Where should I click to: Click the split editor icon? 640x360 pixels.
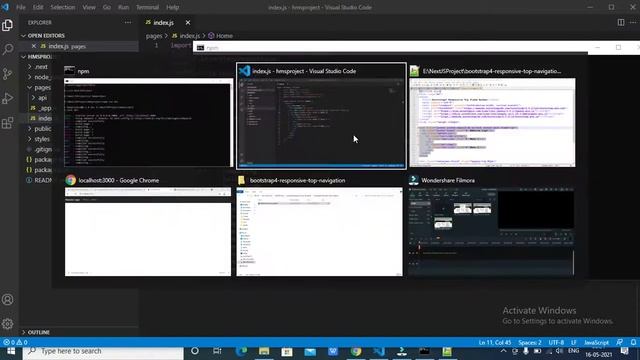[x=620, y=22]
